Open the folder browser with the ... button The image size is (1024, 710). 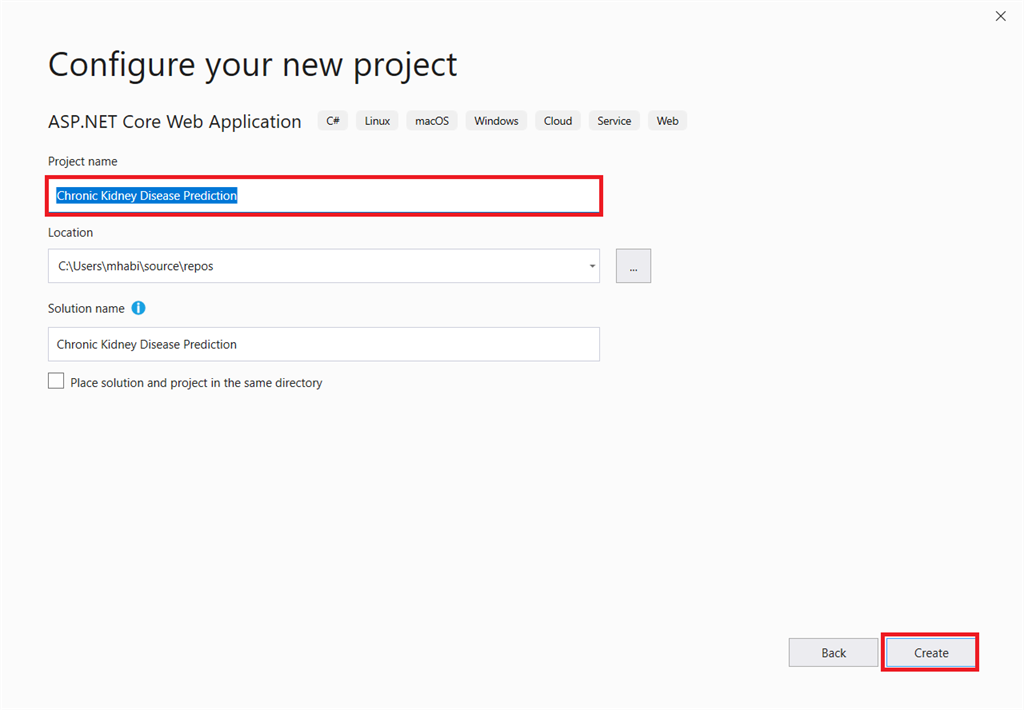pos(633,266)
